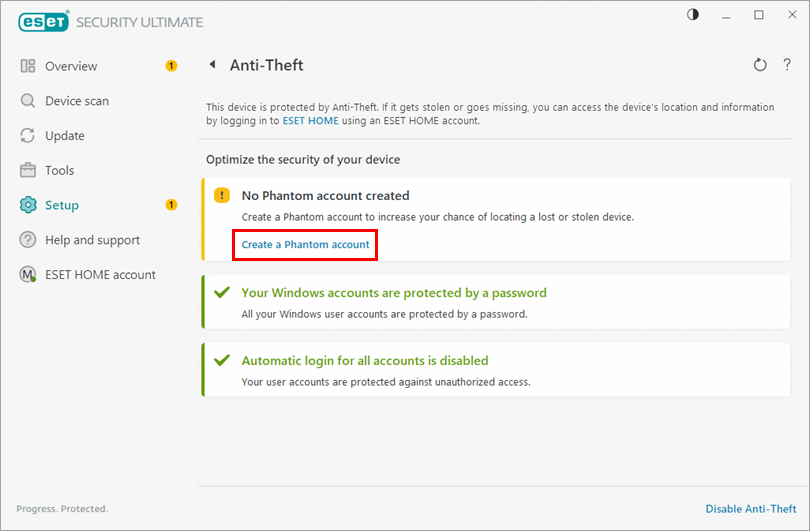Click Disable Anti-Theft
Viewport: 810px width, 531px height.
(751, 509)
